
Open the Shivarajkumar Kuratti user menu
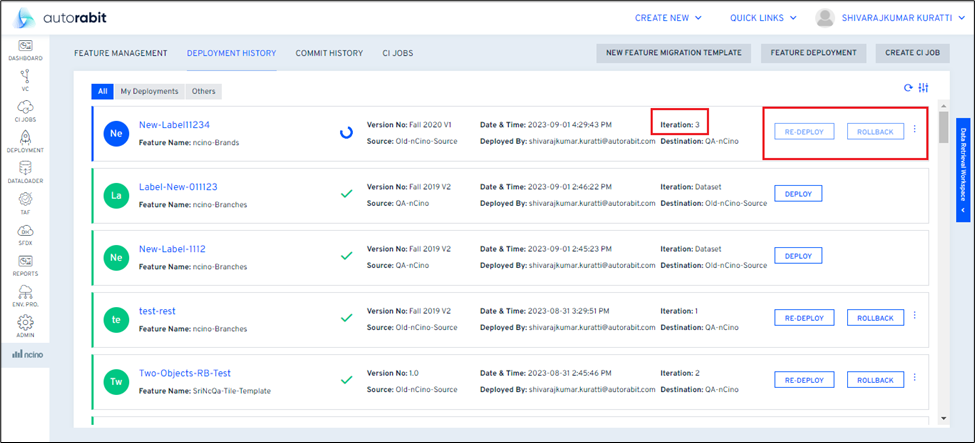[895, 17]
